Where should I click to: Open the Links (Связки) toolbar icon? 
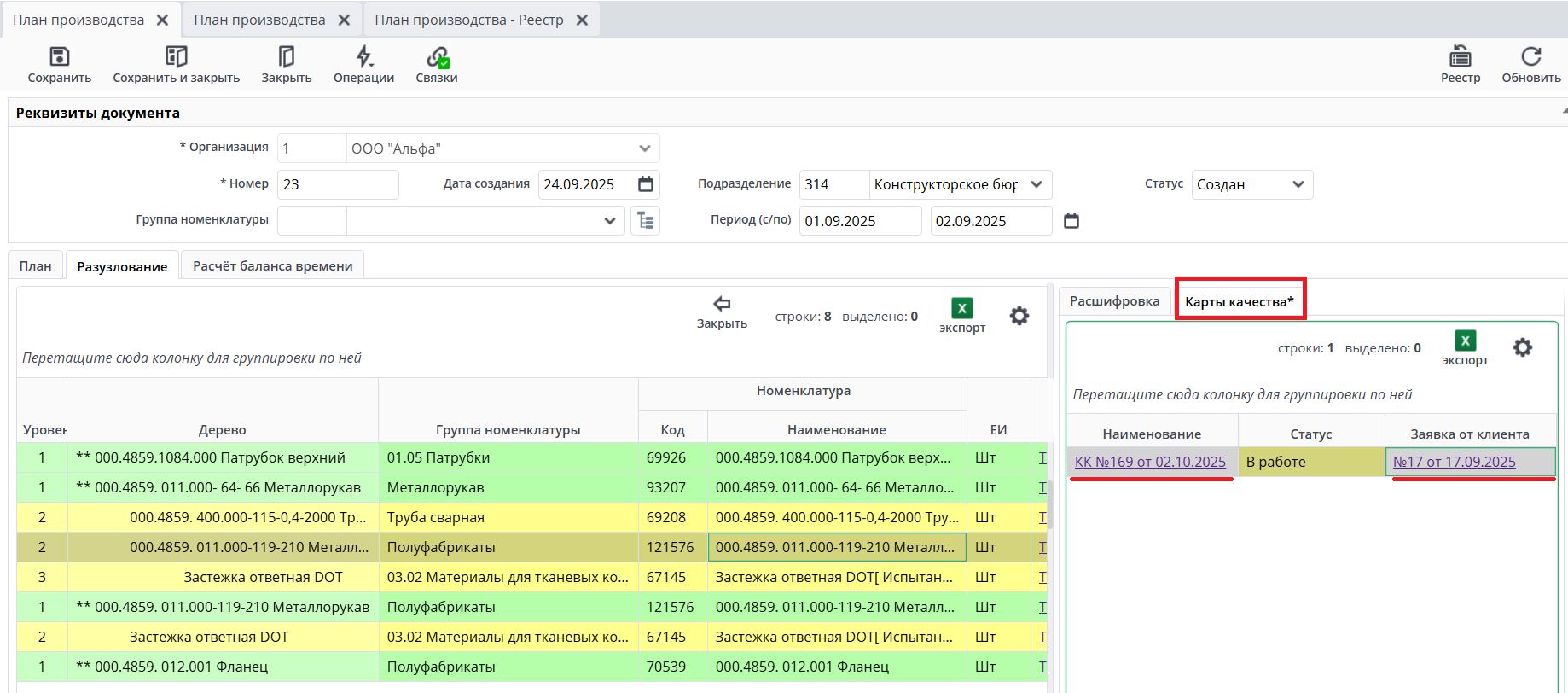[x=437, y=57]
